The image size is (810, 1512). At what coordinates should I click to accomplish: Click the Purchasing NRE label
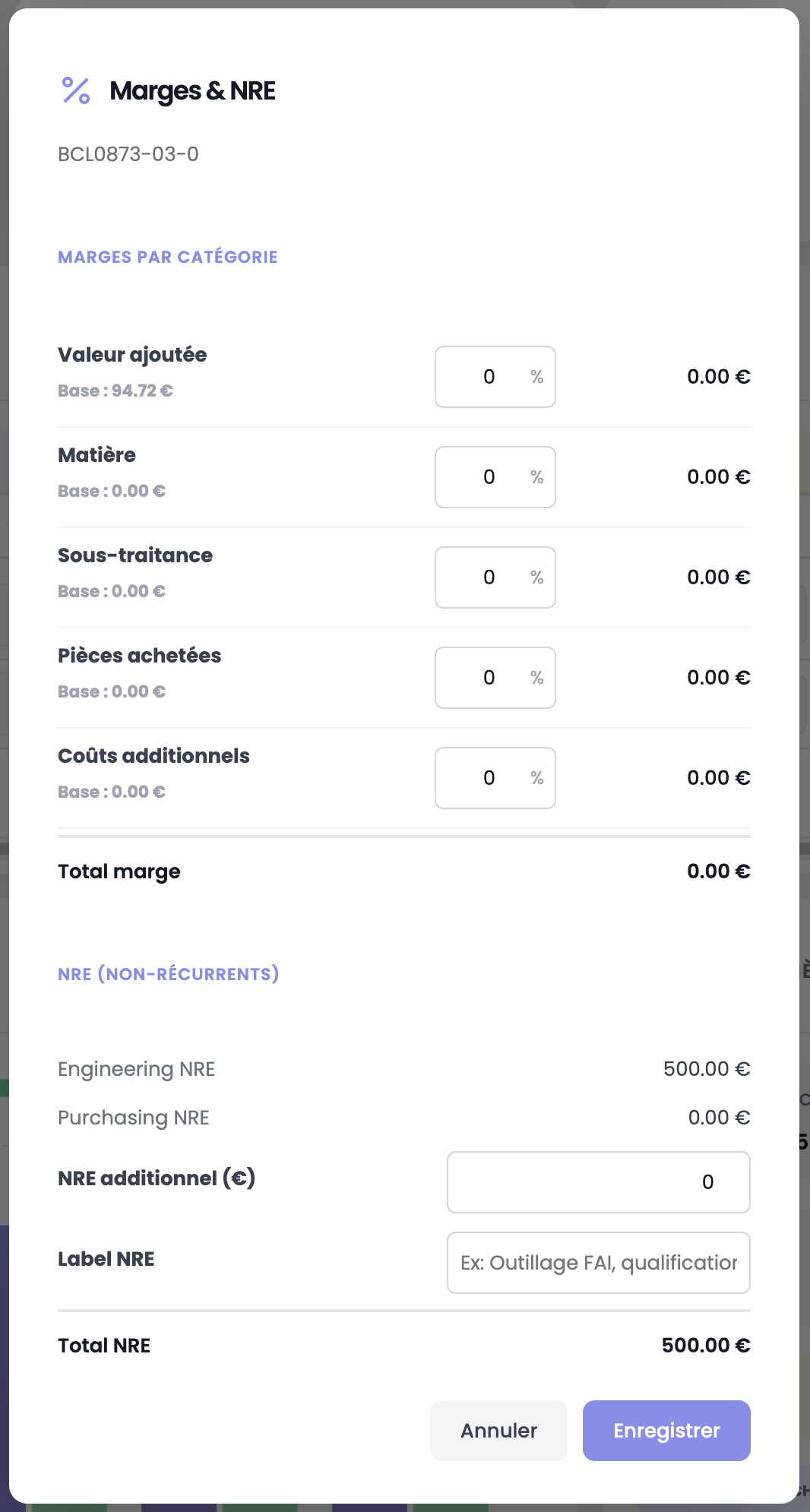click(134, 1118)
